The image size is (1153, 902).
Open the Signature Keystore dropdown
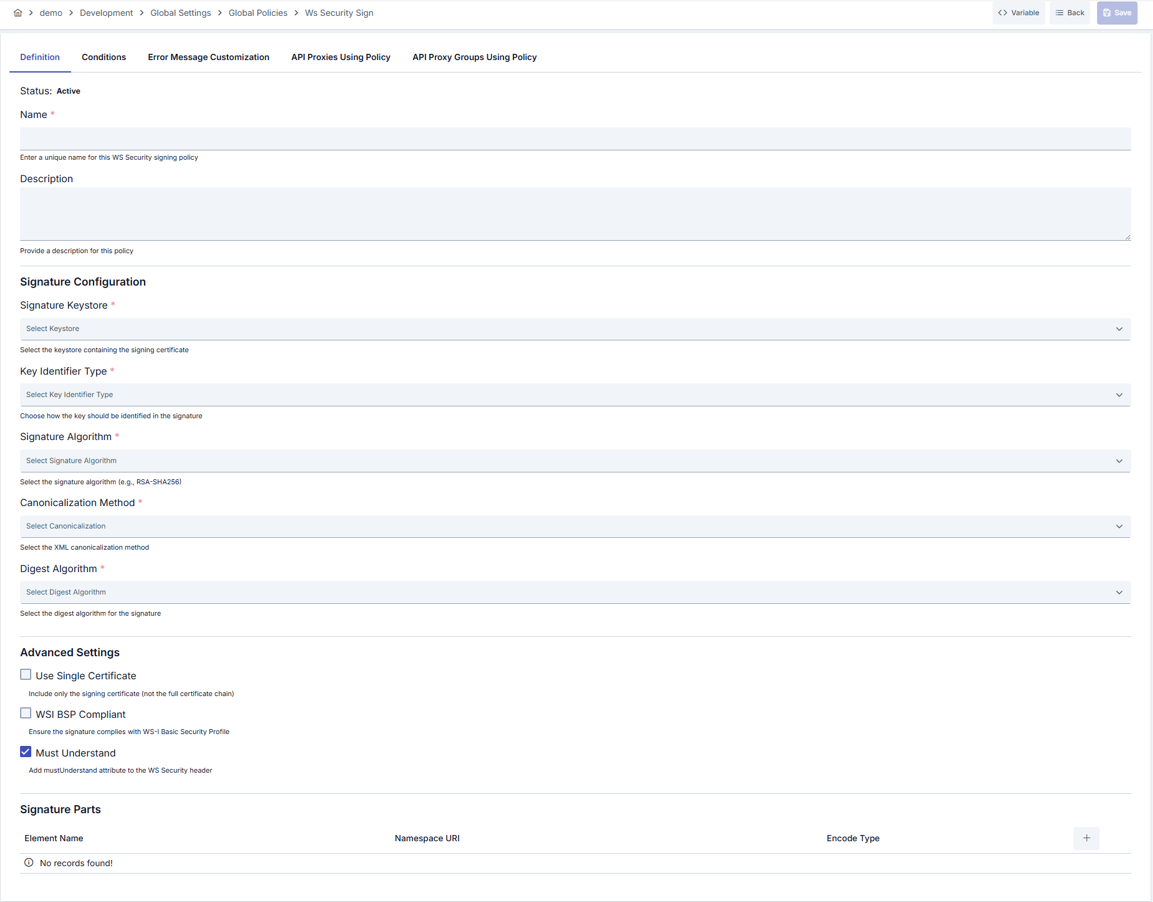tap(575, 329)
